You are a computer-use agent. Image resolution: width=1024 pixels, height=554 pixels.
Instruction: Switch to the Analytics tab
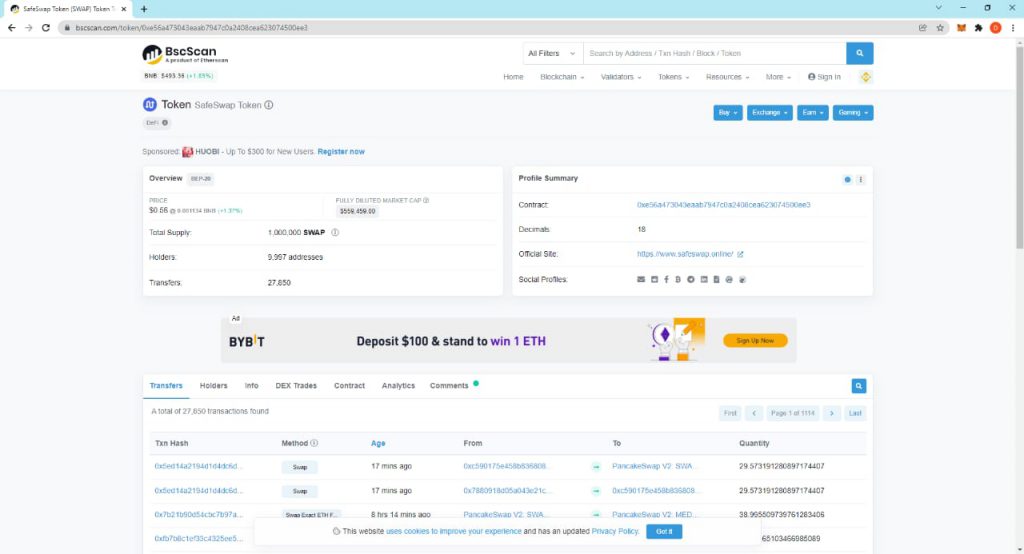tap(398, 386)
